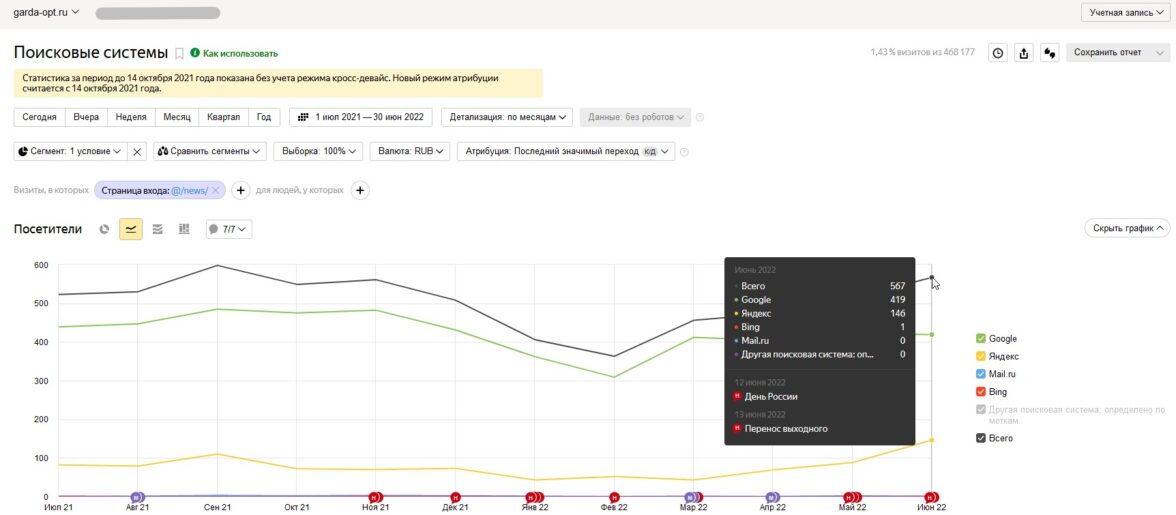This screenshot has height=515, width=1176.
Task: Click the export/share report icon
Action: (1023, 53)
